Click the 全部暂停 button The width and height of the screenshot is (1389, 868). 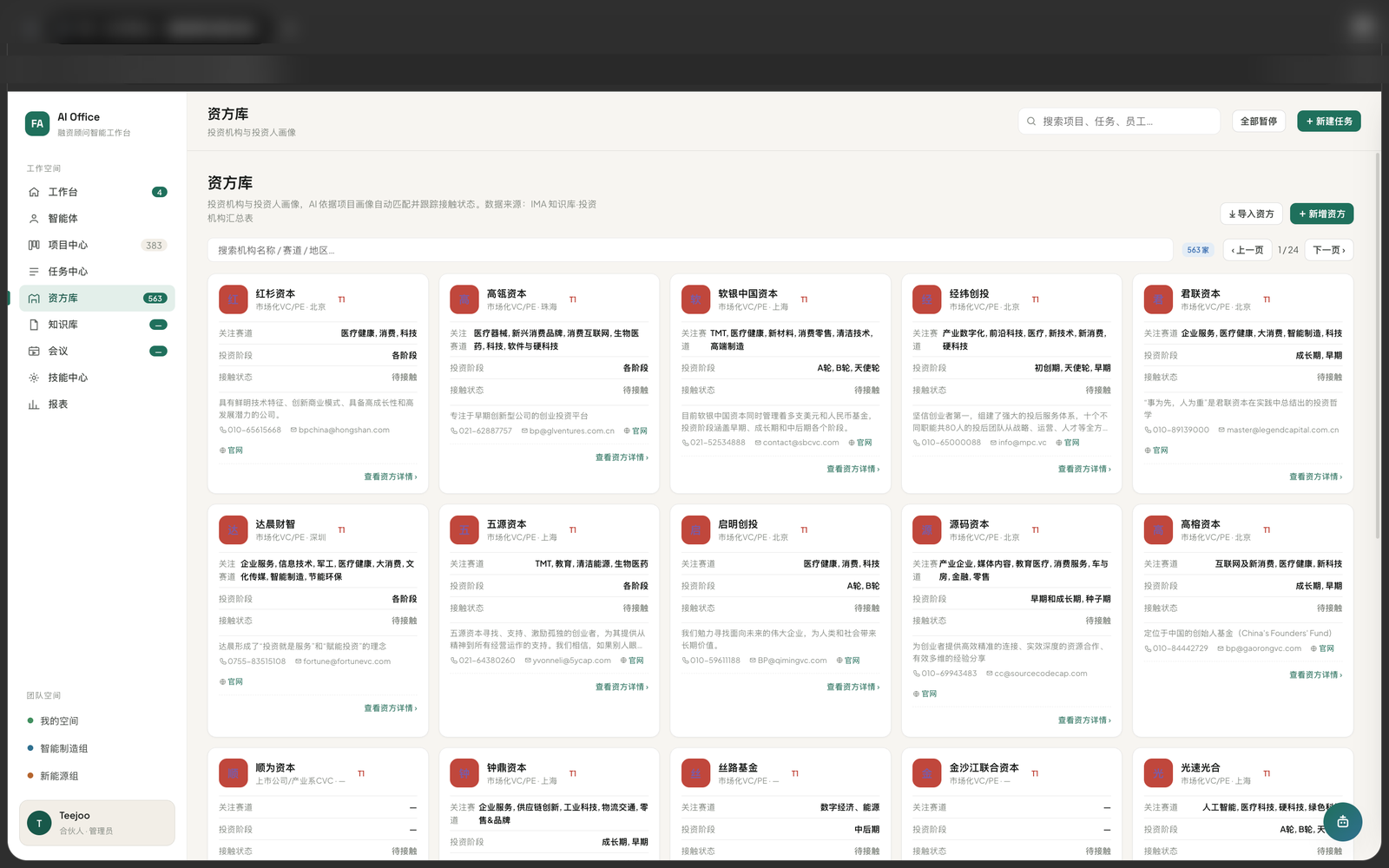point(1259,122)
